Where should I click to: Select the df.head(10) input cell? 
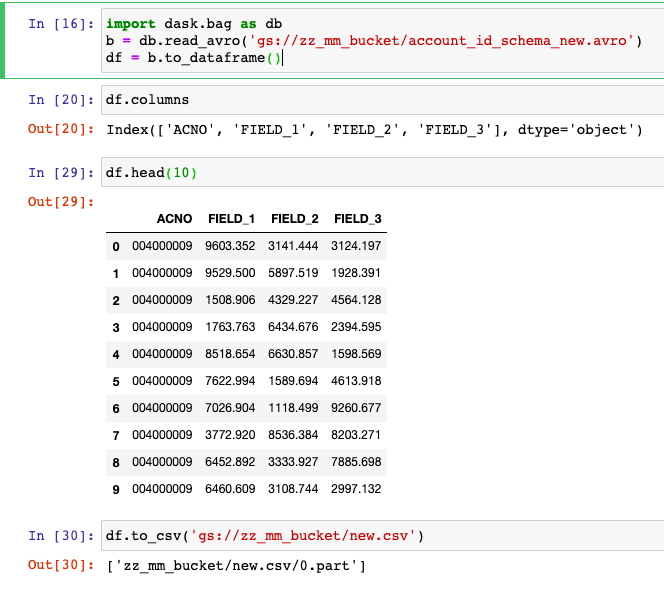(x=380, y=173)
